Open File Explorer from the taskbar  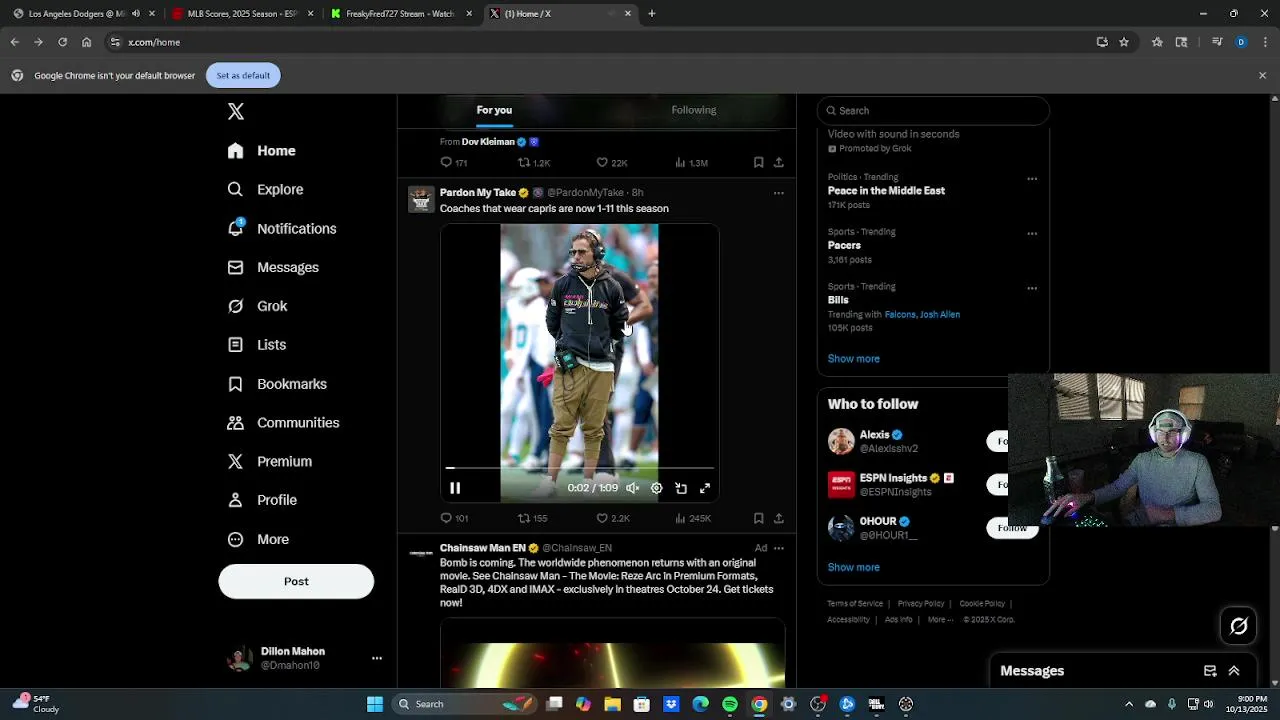coord(613,704)
